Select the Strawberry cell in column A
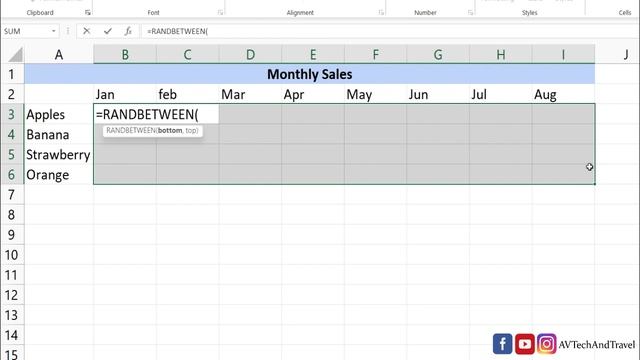 (x=58, y=155)
